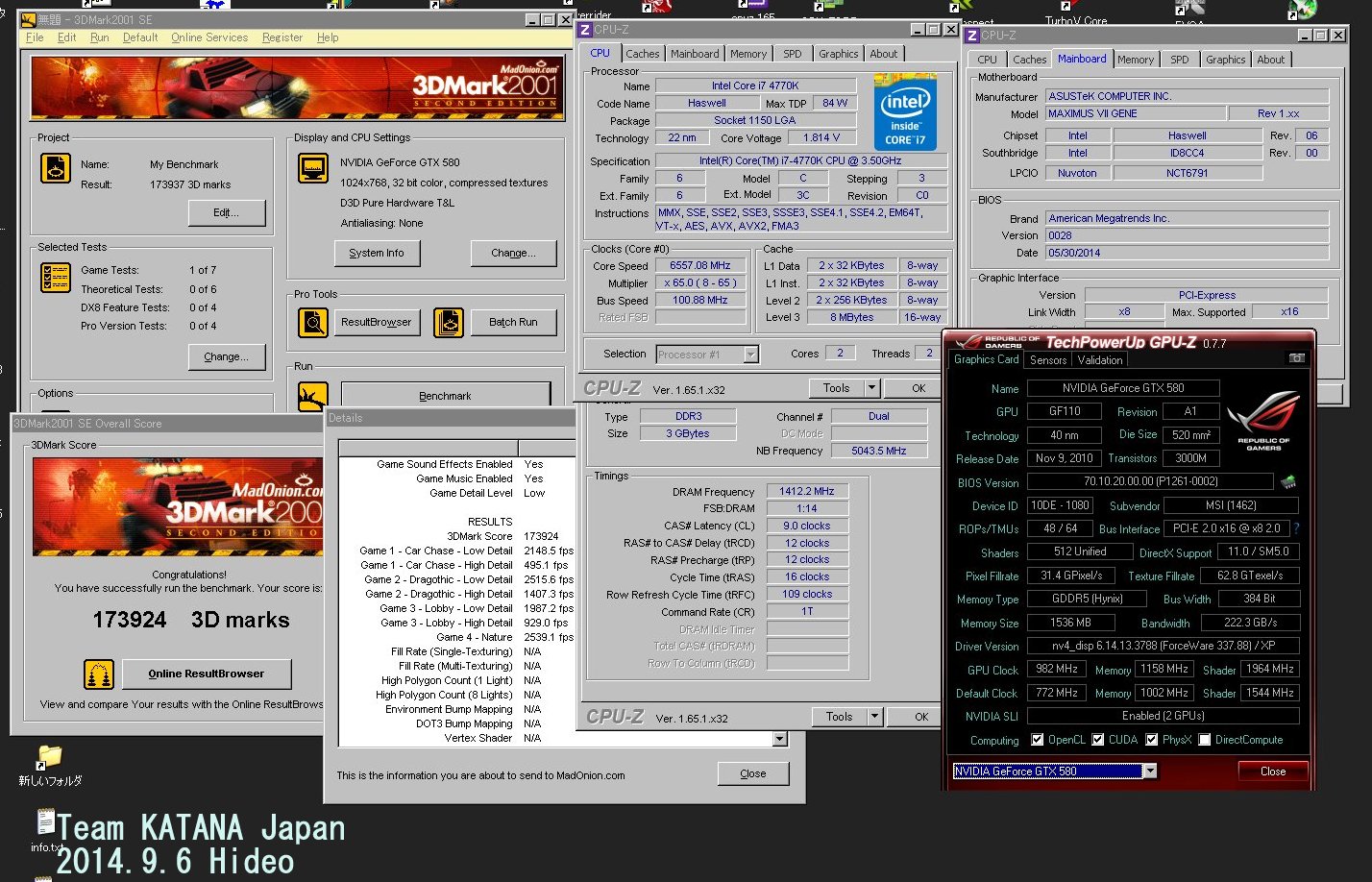
Task: Open the new folder desktop icon
Action: 49,757
